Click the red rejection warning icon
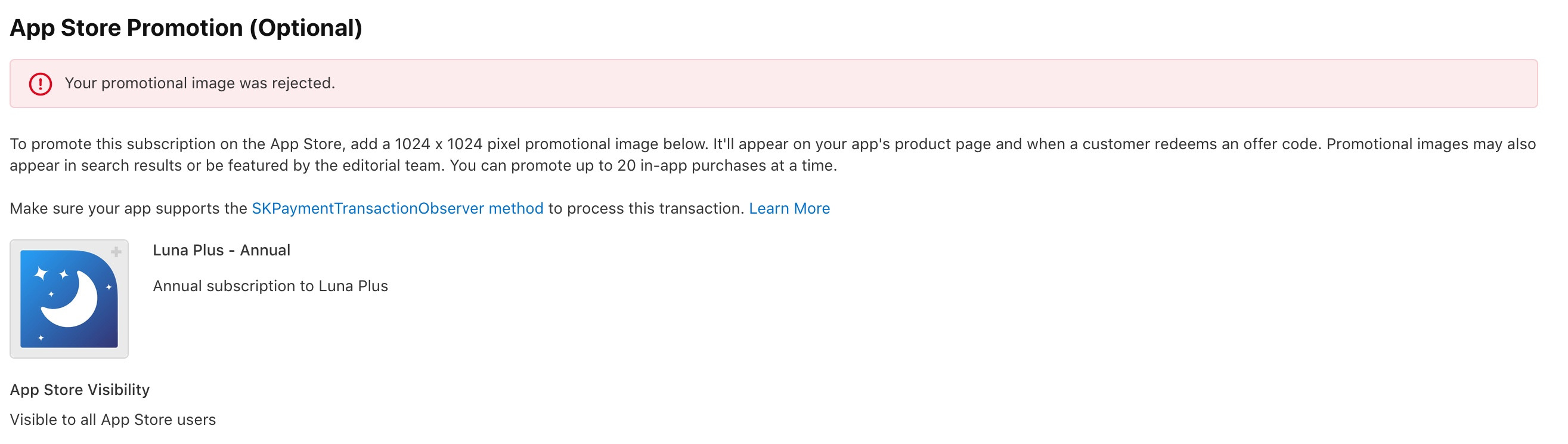Image resolution: width=1568 pixels, height=444 pixels. coord(40,84)
